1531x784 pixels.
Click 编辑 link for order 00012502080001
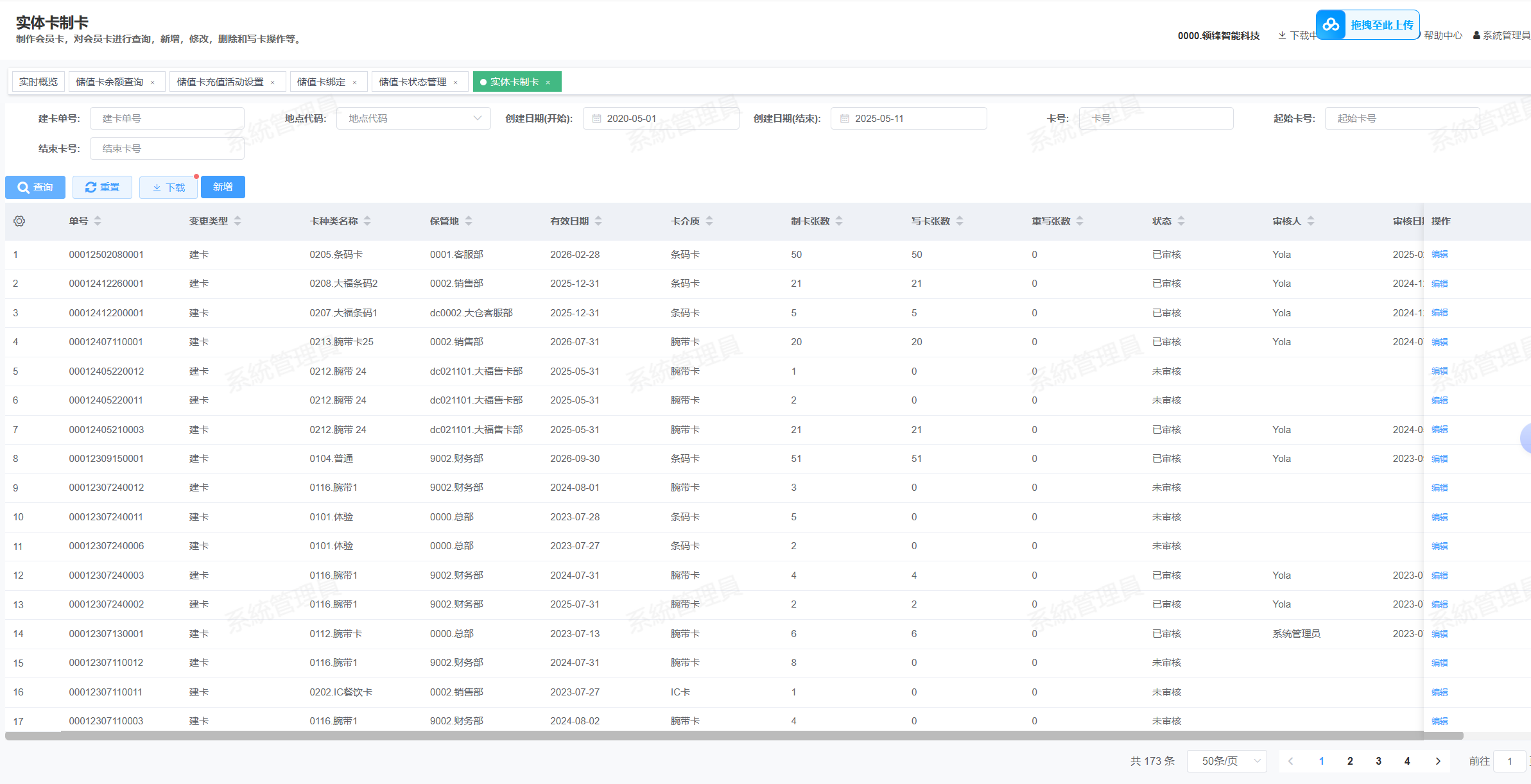[x=1439, y=254]
